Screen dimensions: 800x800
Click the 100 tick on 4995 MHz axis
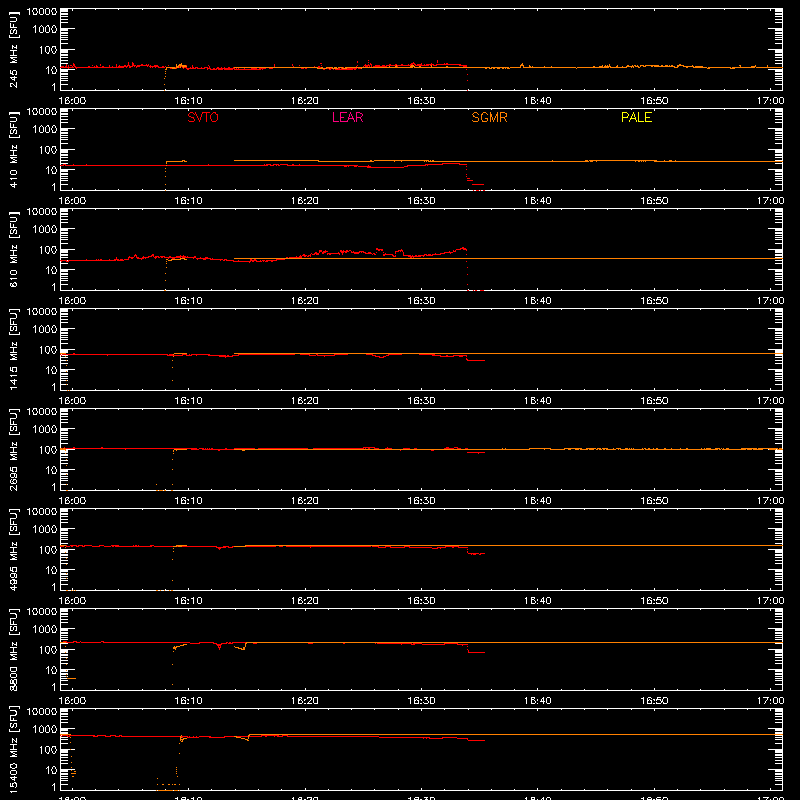(x=48, y=550)
